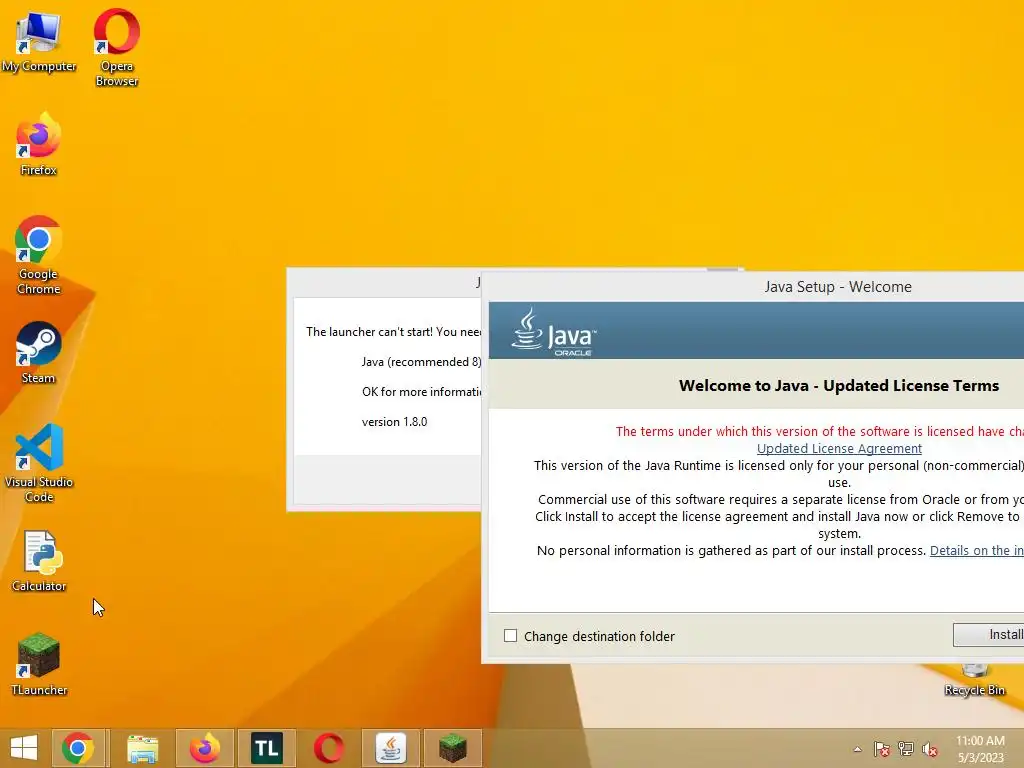Select the Calculator Python file icon
1024x768 pixels.
39,561
